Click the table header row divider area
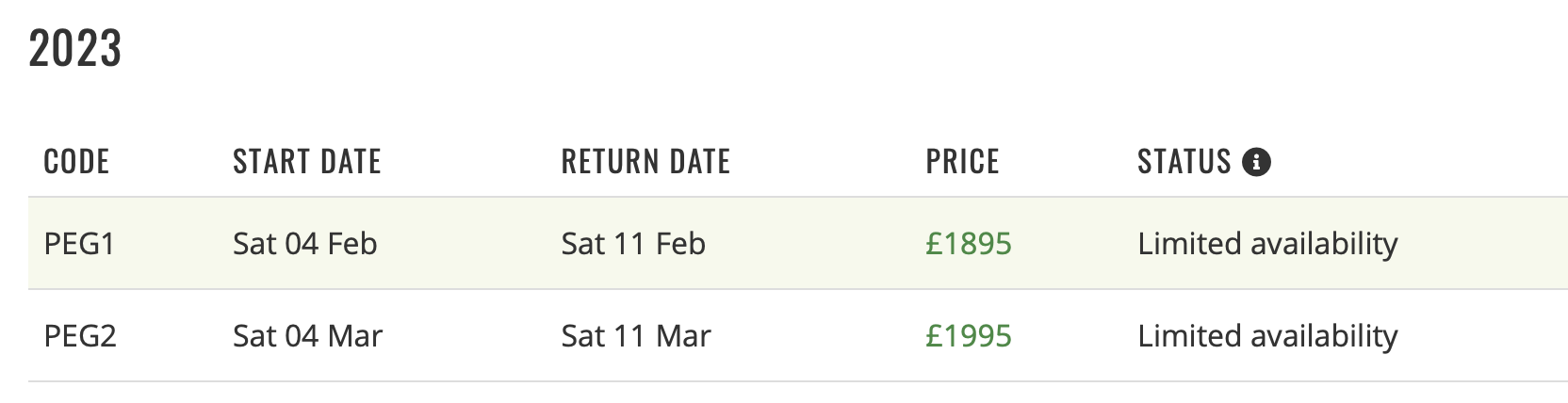Viewport: 1568px width, 403px height. coord(798,197)
